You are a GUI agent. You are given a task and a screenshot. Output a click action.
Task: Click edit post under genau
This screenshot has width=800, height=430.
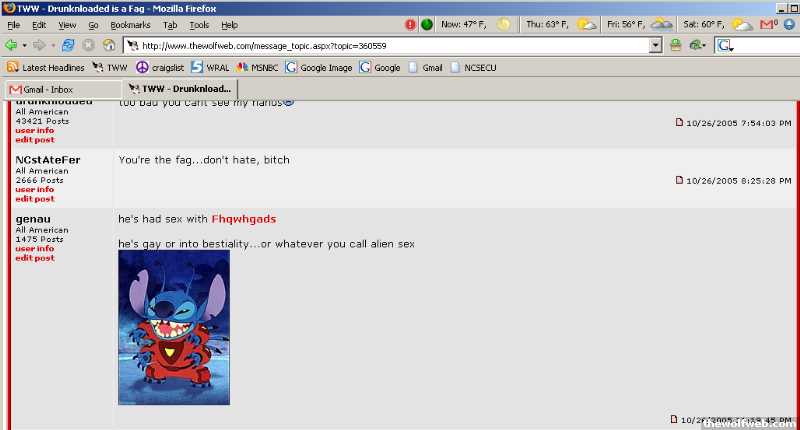(35, 258)
